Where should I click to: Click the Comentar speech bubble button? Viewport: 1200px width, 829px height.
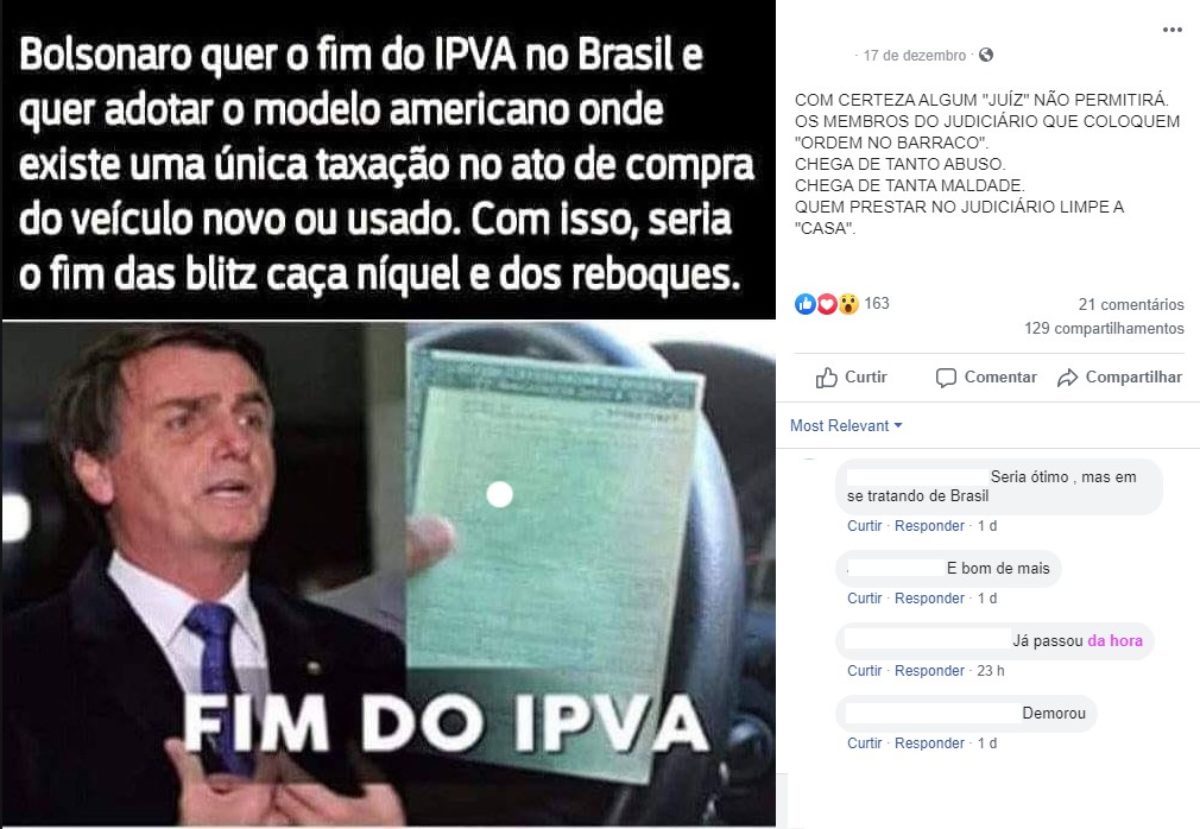986,377
